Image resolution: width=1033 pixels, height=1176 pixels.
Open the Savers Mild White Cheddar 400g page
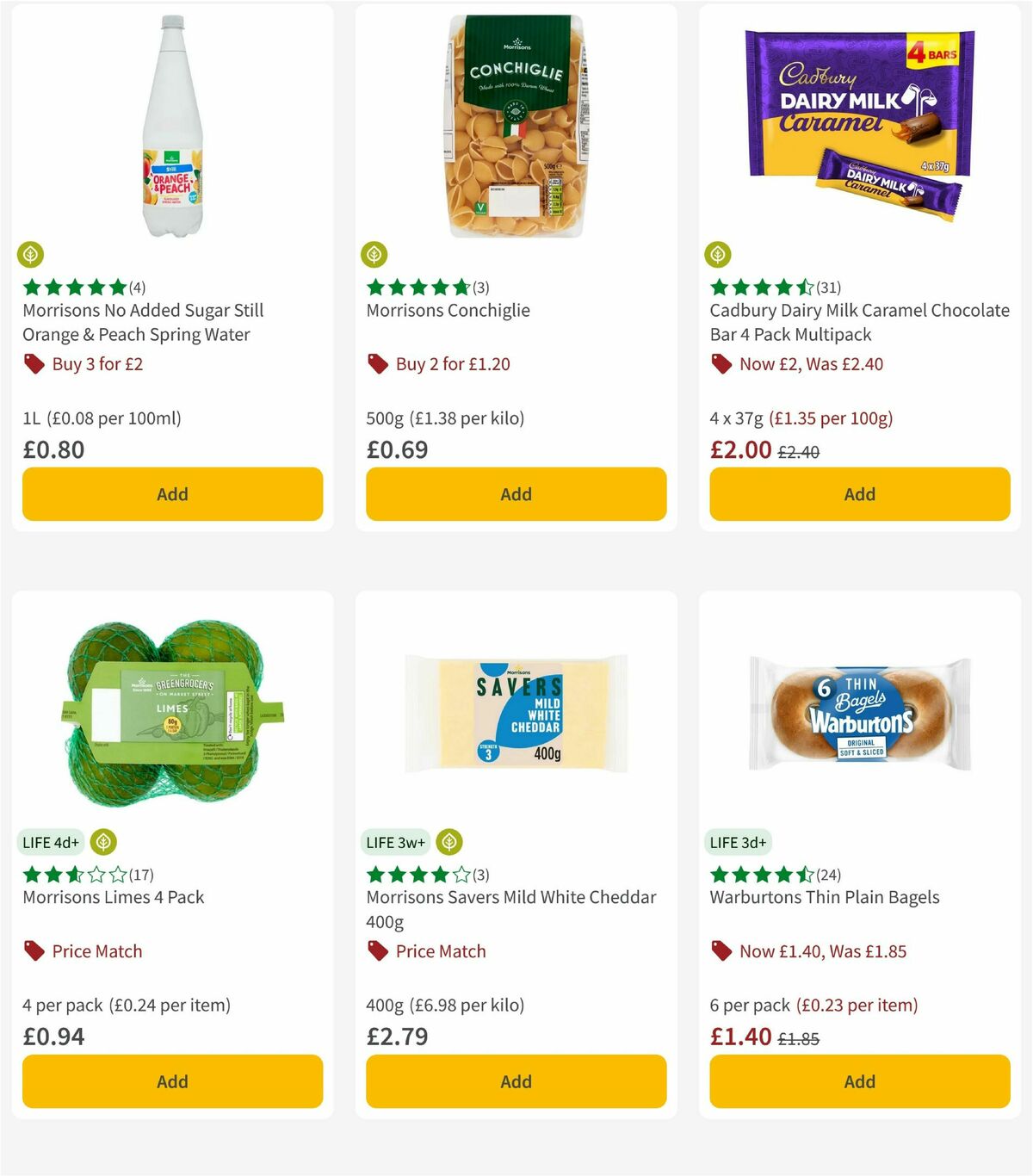(510, 908)
